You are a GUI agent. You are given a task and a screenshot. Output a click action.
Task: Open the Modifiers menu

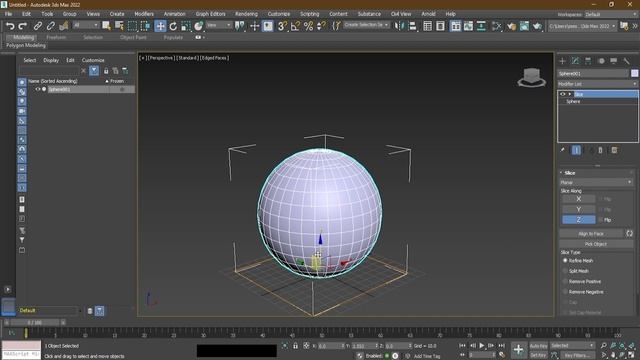pos(144,14)
